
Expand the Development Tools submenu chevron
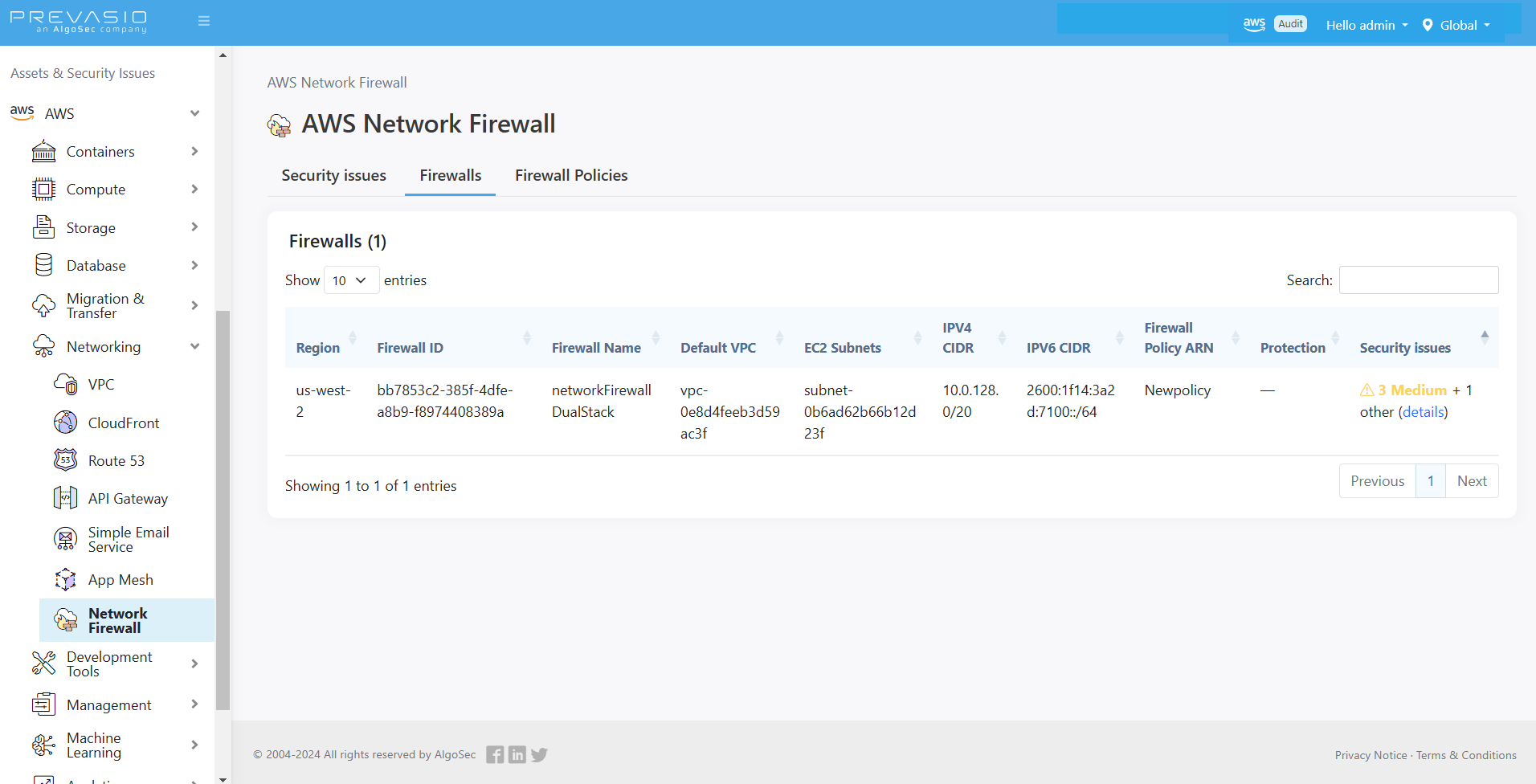[194, 664]
